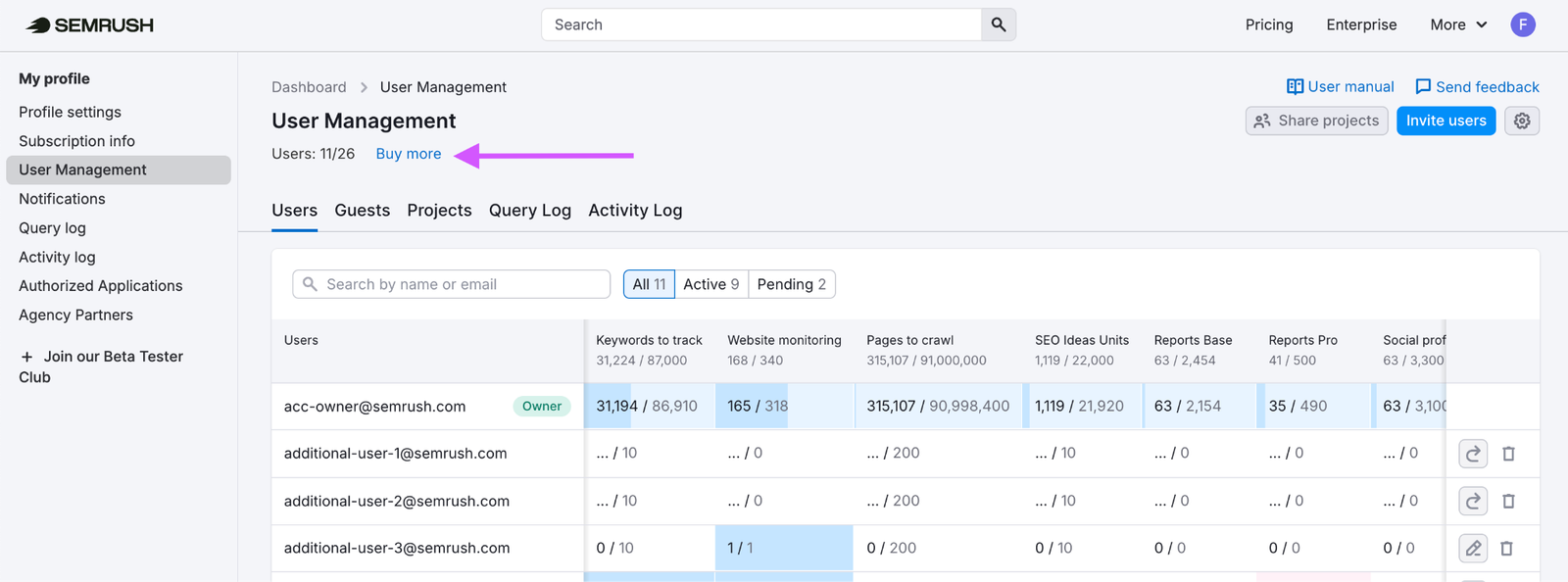The width and height of the screenshot is (1568, 582).
Task: Click resend invite icon for additional-user-1
Action: click(x=1473, y=454)
